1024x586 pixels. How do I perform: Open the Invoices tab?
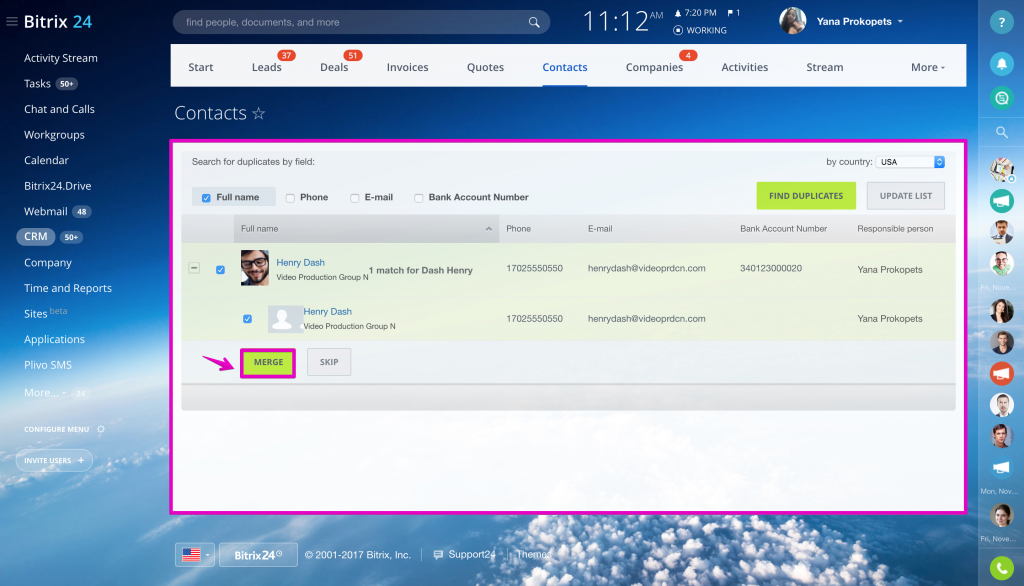point(408,67)
